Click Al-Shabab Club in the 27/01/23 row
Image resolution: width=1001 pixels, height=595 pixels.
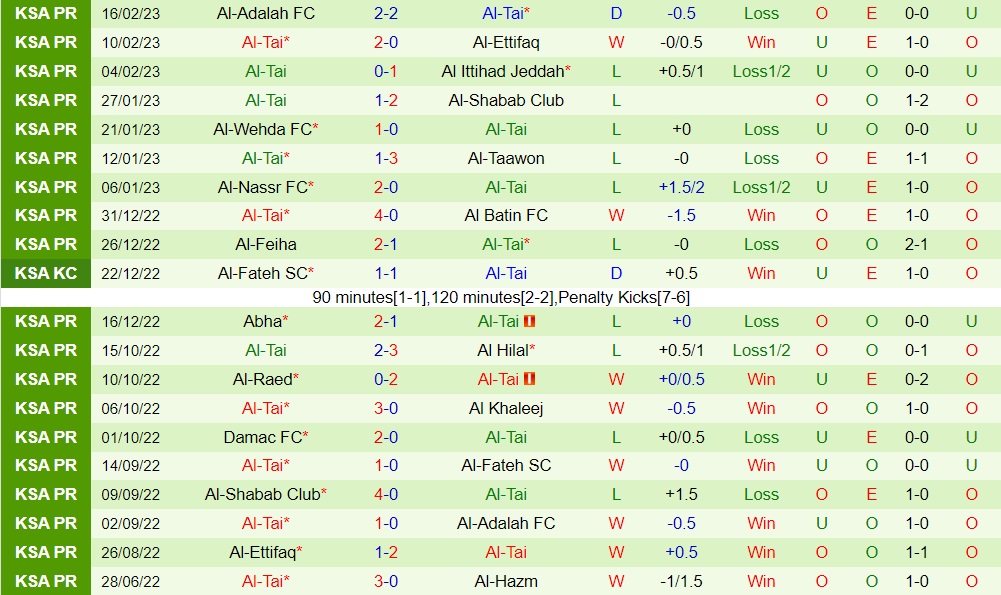[506, 100]
